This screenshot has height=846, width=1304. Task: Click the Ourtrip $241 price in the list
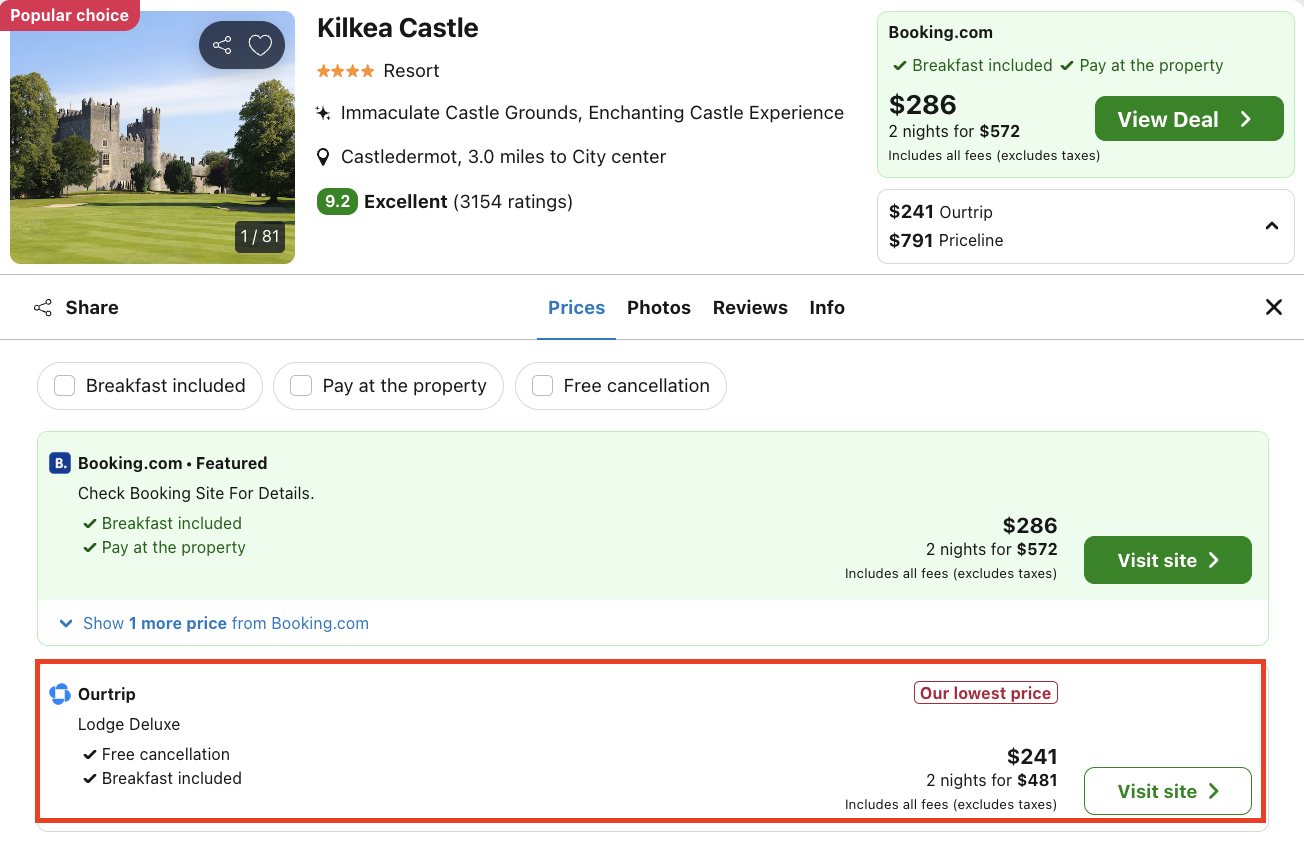pyautogui.click(x=1032, y=756)
